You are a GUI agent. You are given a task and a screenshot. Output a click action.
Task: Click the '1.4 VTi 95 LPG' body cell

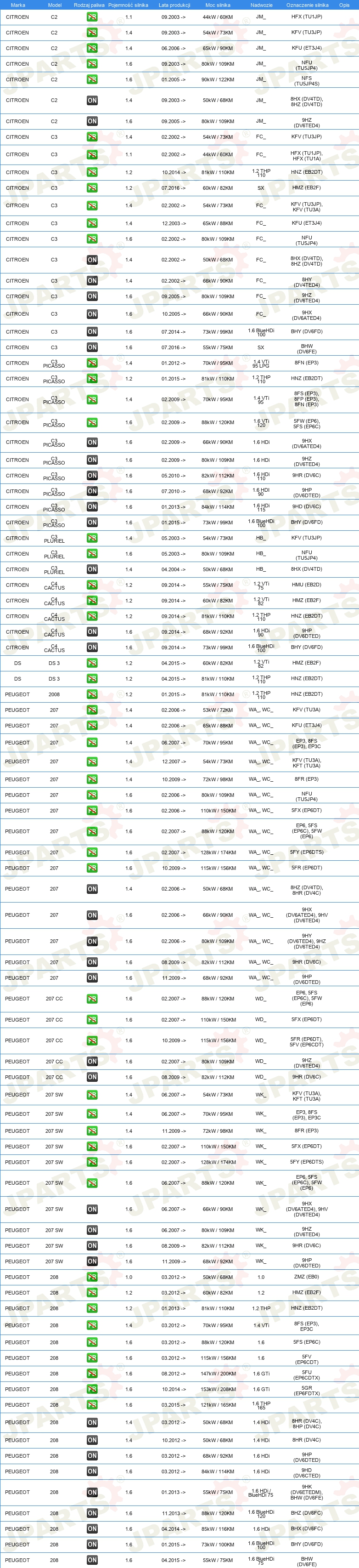tap(261, 364)
